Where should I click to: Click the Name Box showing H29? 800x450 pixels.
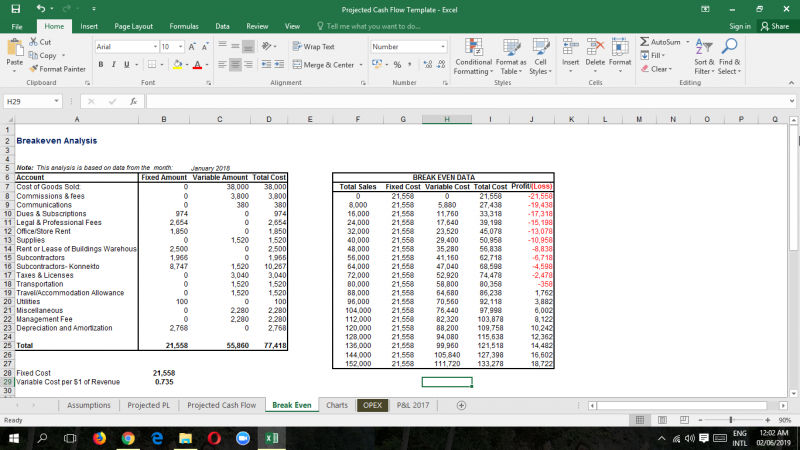point(30,101)
